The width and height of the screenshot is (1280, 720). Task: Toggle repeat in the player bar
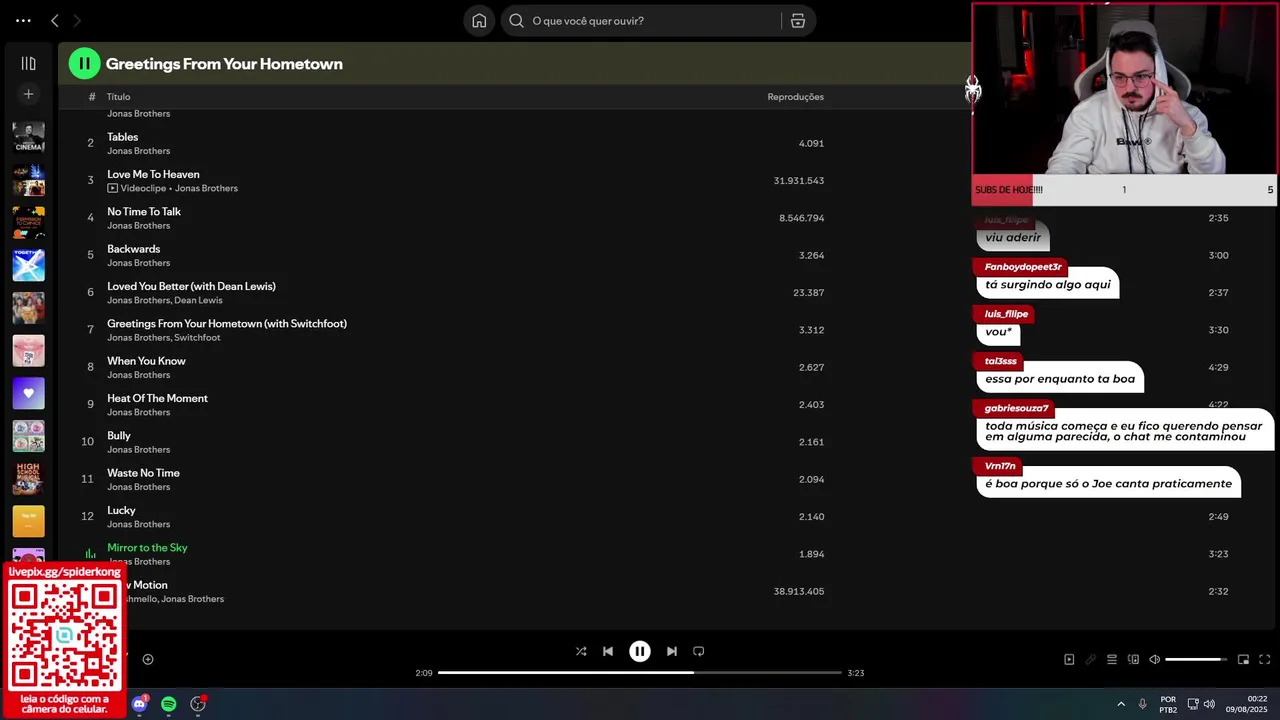tap(699, 651)
